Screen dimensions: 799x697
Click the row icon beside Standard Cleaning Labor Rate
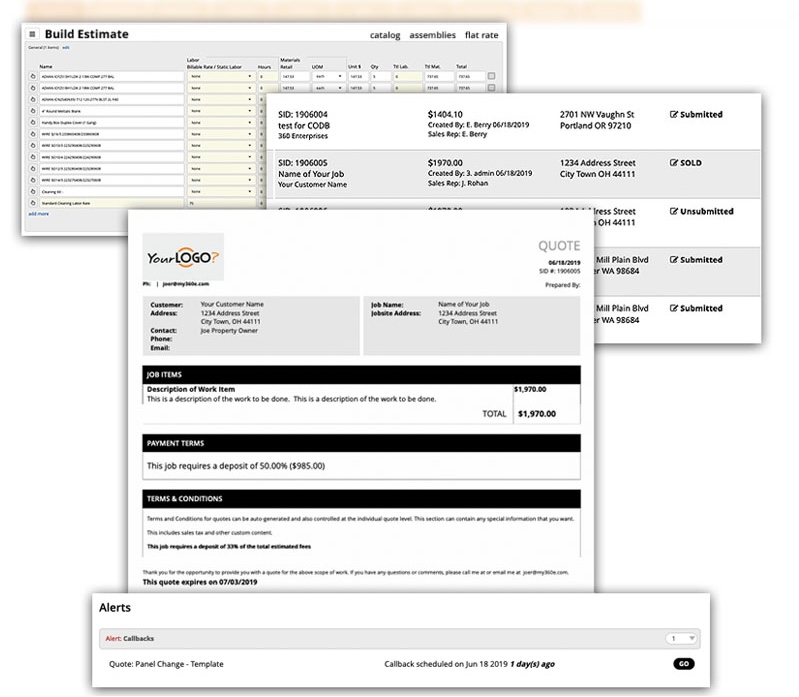[x=32, y=203]
